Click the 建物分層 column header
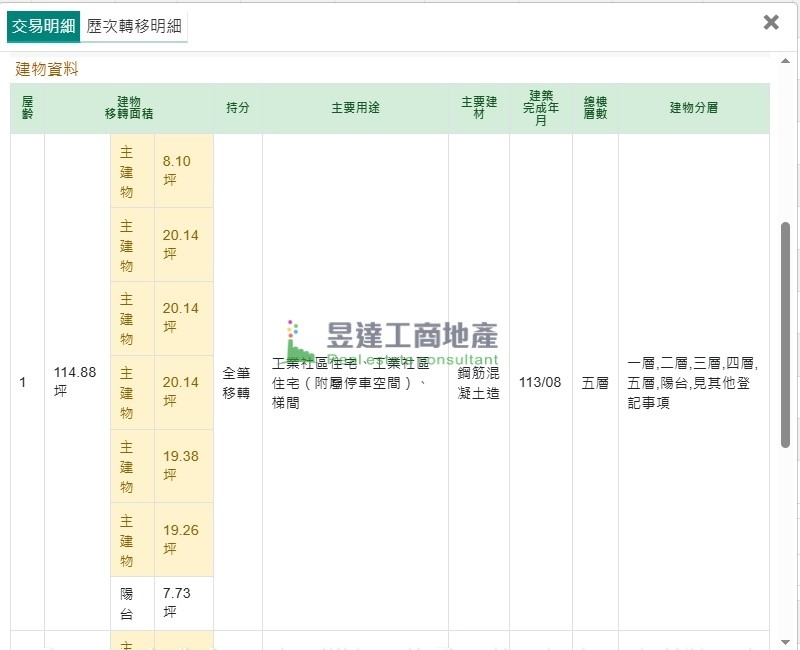Screen dimensions: 800x650 (694, 108)
